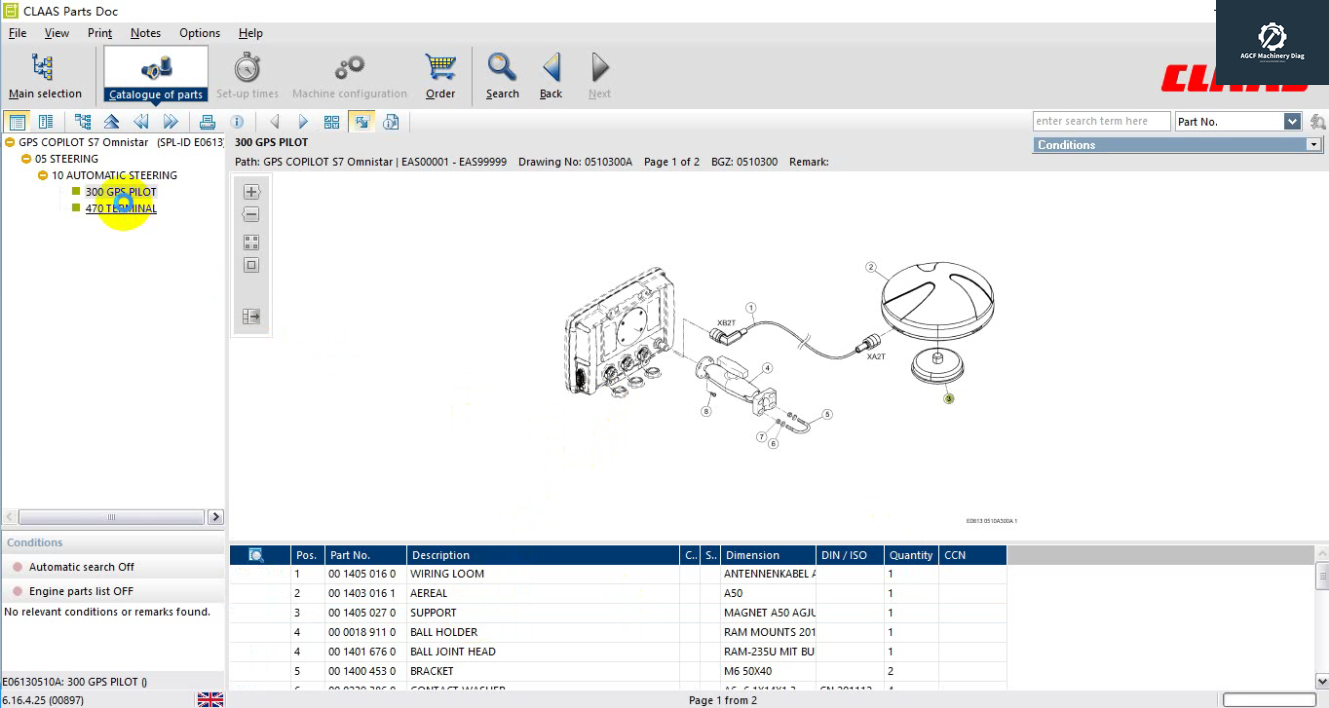Viewport: 1329px width, 708px height.
Task: Open the Options menu
Action: tap(199, 32)
